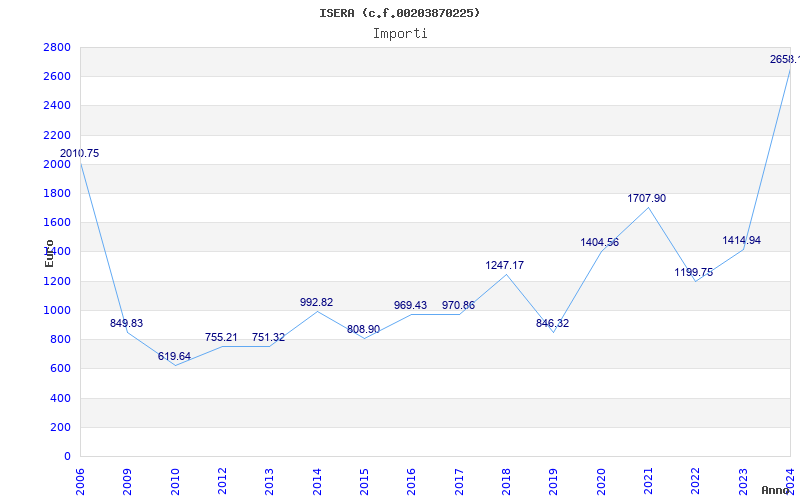
Task: Select the 2019 year axis label
Action: coord(554,482)
